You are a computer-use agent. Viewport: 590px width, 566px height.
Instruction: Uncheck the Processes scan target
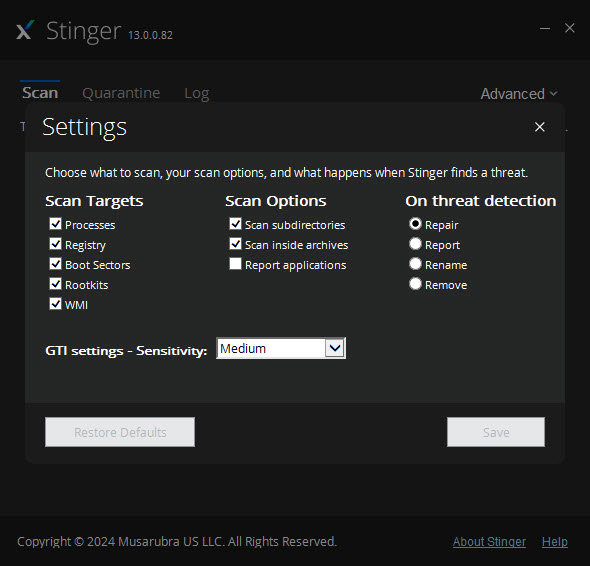tap(55, 224)
